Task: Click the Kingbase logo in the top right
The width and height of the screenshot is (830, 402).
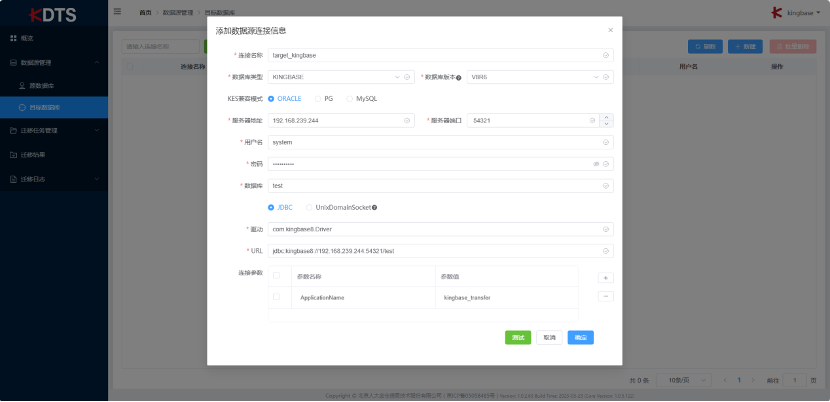Action: pyautogui.click(x=777, y=13)
